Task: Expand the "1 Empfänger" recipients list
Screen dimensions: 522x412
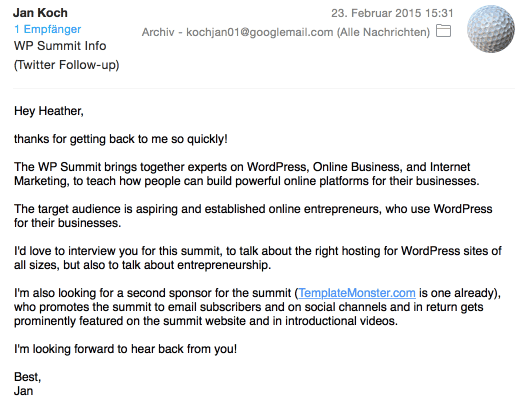Action: click(x=47, y=29)
